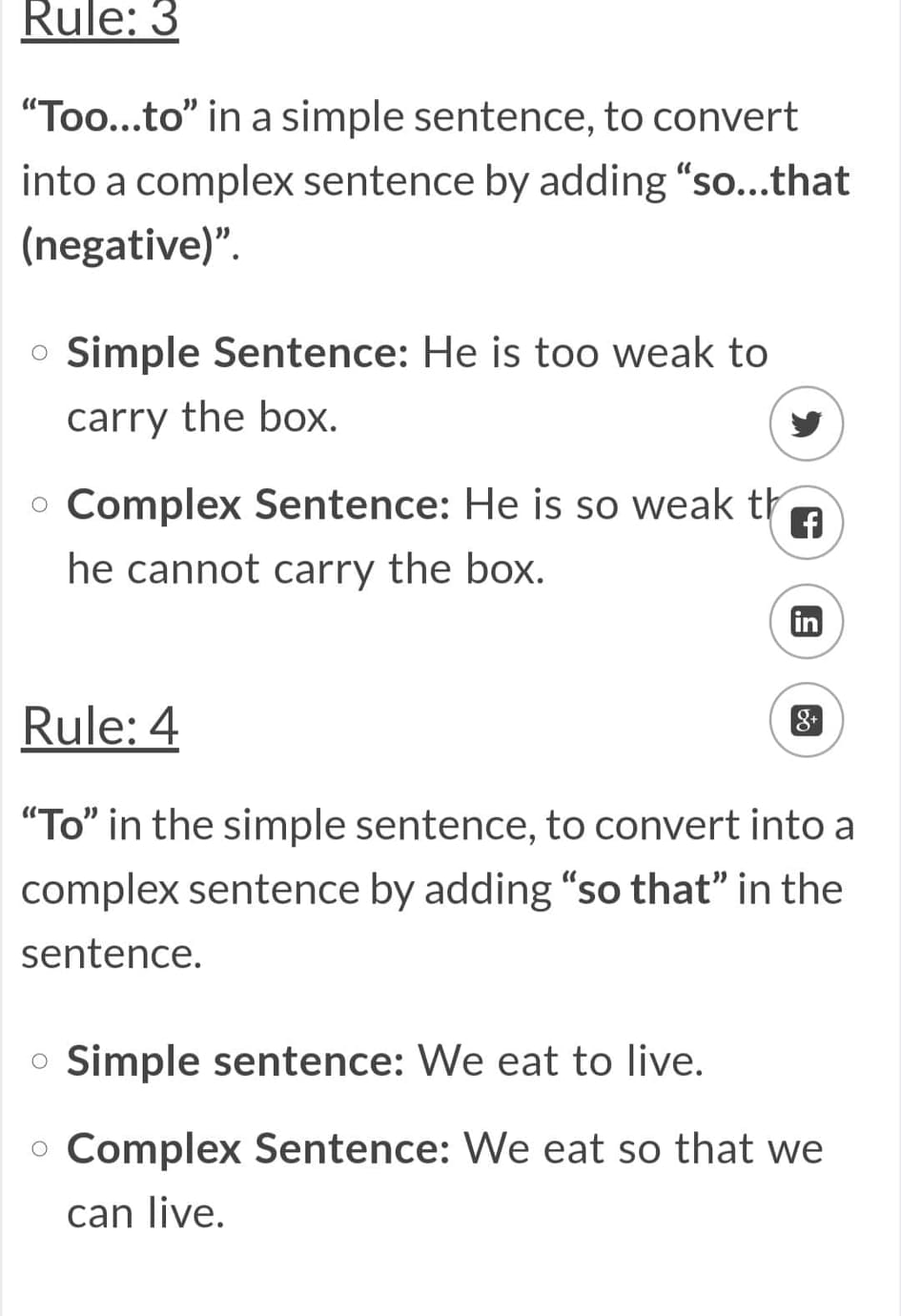
Task: Share the page via Google Plus icon
Action: [x=807, y=720]
